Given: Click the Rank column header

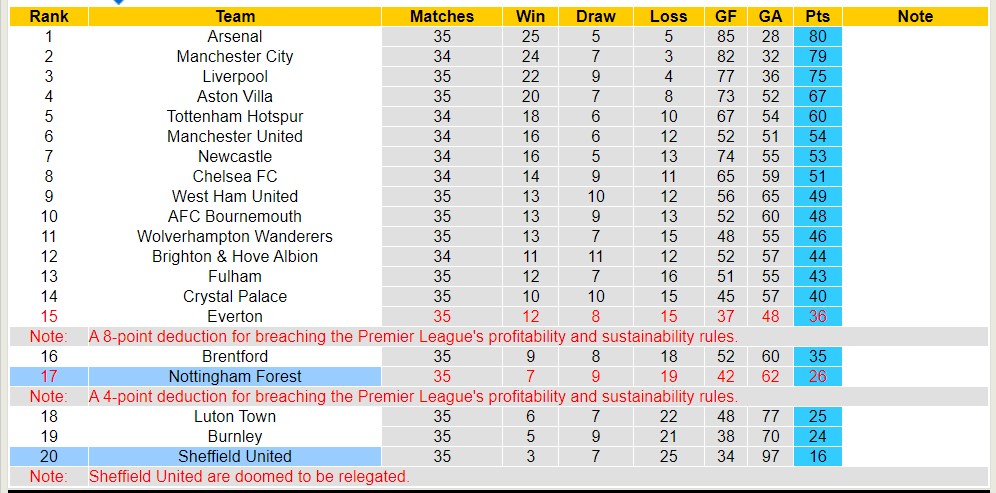Looking at the screenshot, I should 48,16.
